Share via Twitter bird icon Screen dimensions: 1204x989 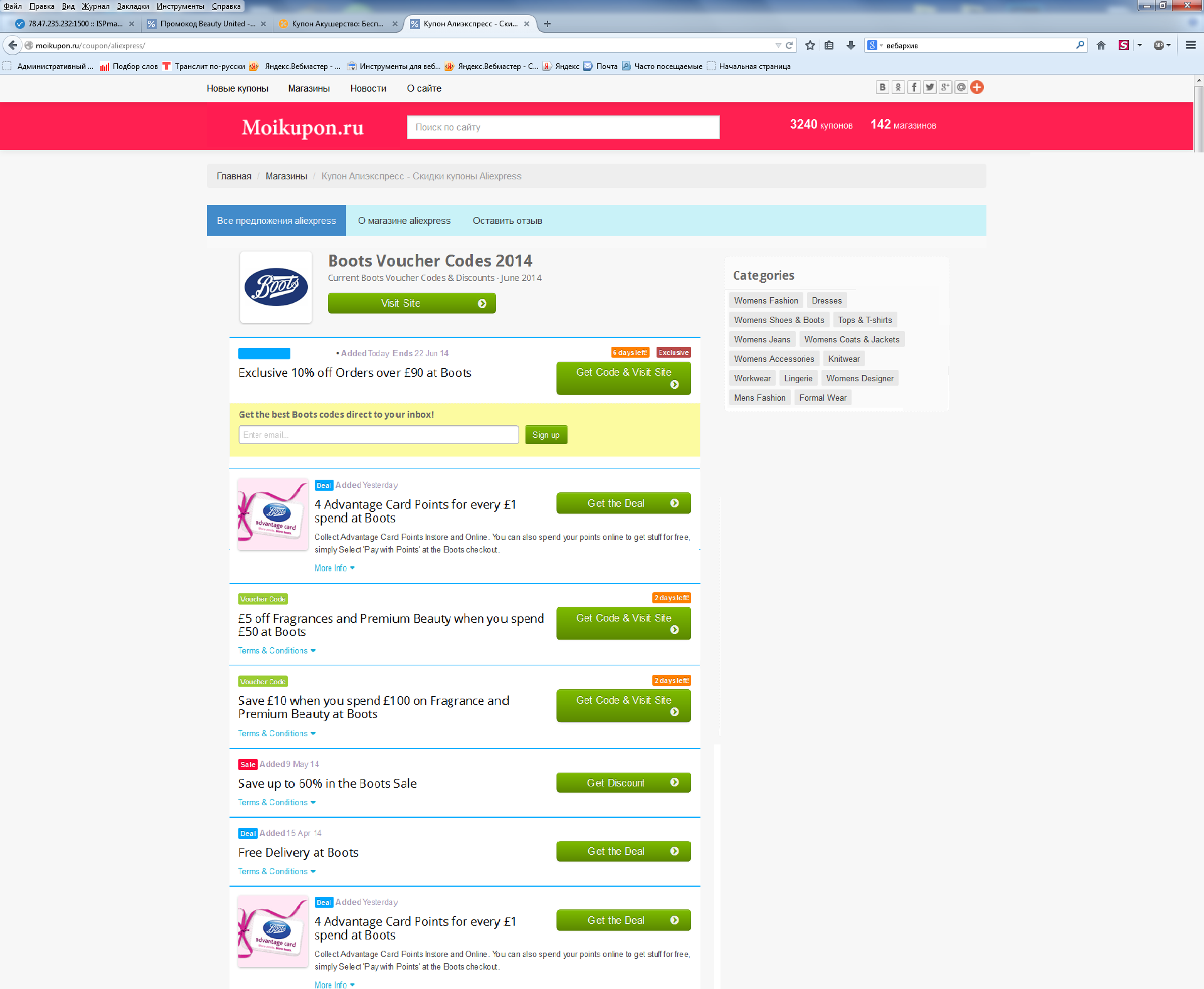[x=929, y=87]
